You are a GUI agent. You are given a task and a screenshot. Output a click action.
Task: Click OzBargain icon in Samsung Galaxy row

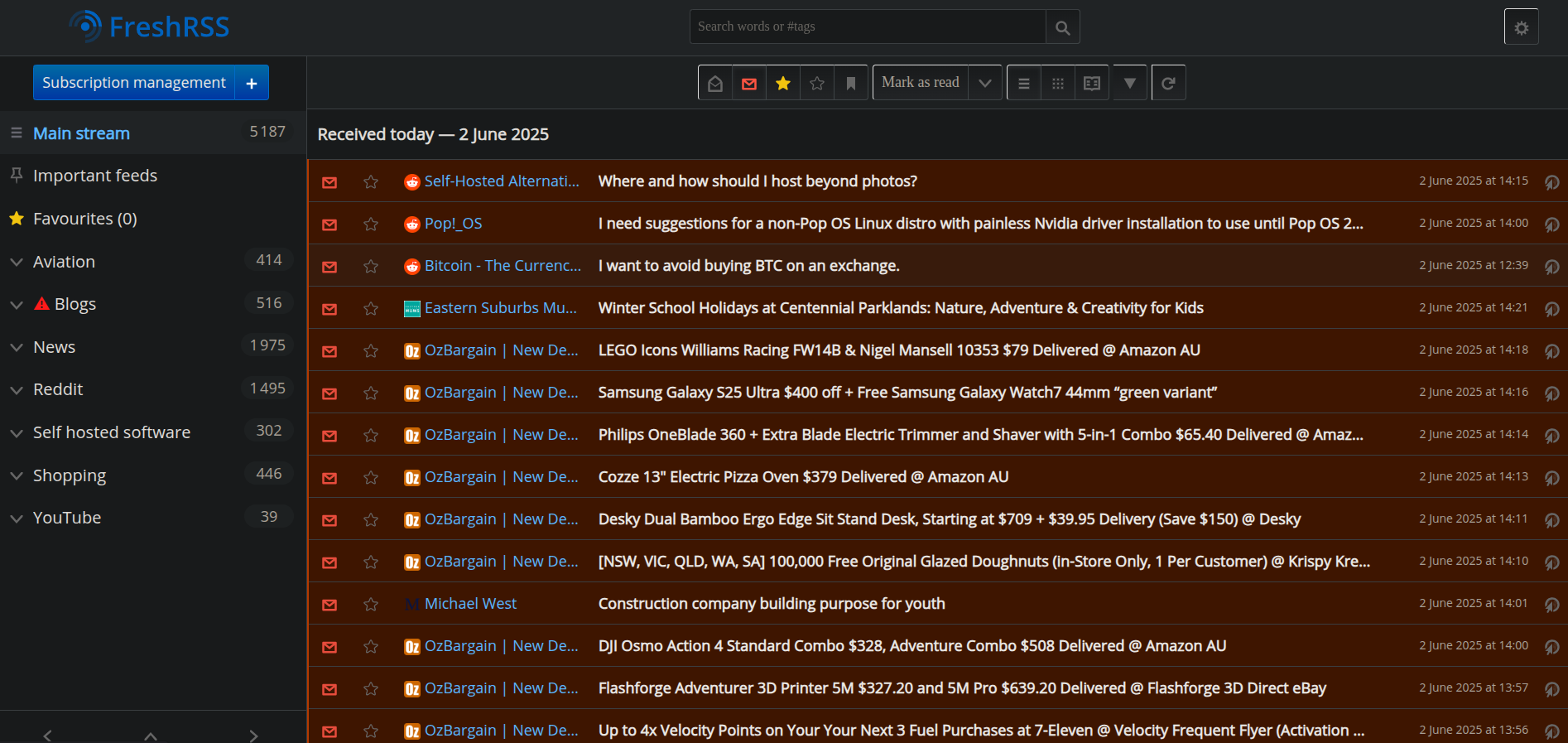click(x=411, y=393)
